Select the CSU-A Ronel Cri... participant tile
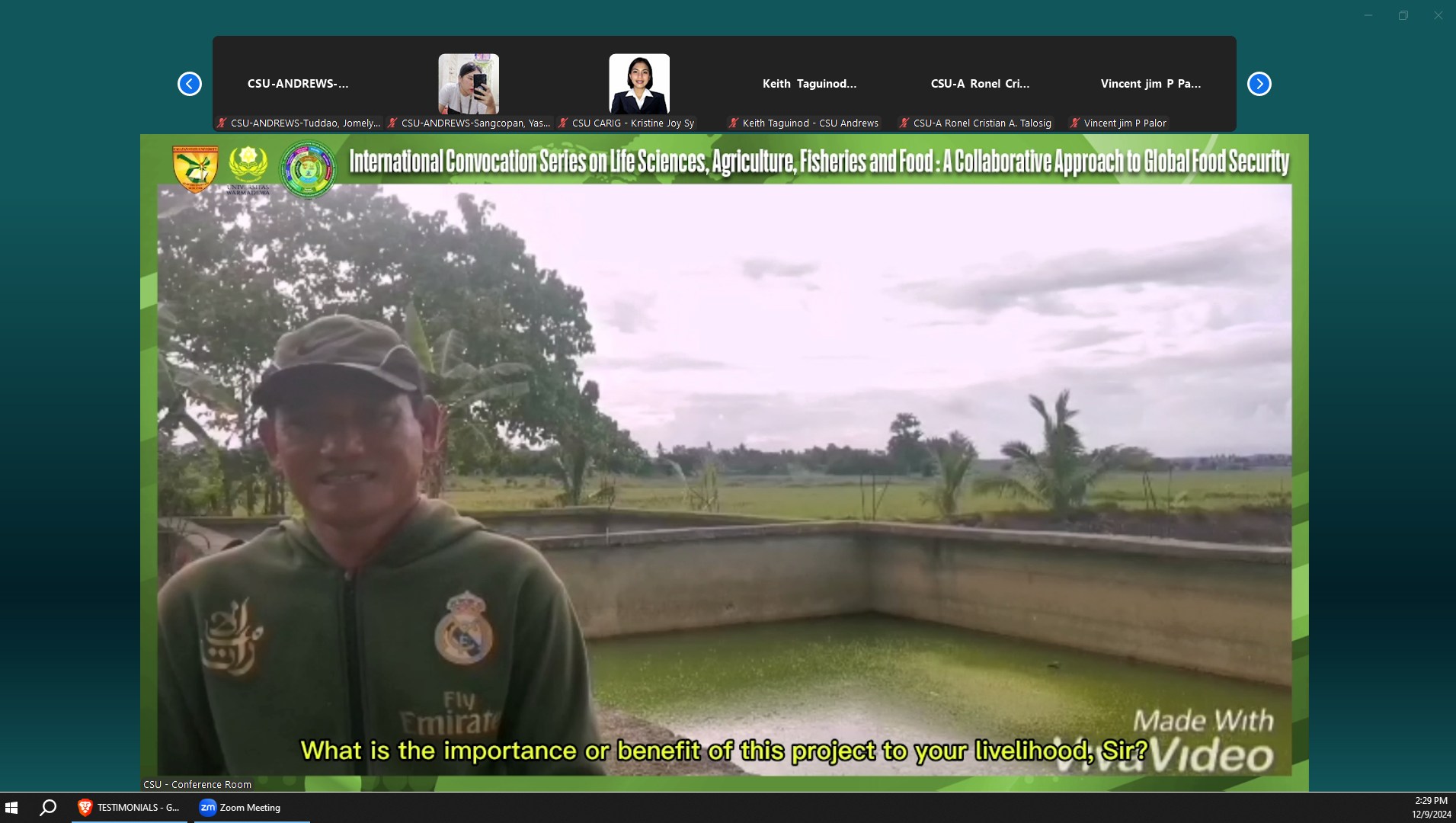Viewport: 1456px width, 823px height. pyautogui.click(x=980, y=84)
